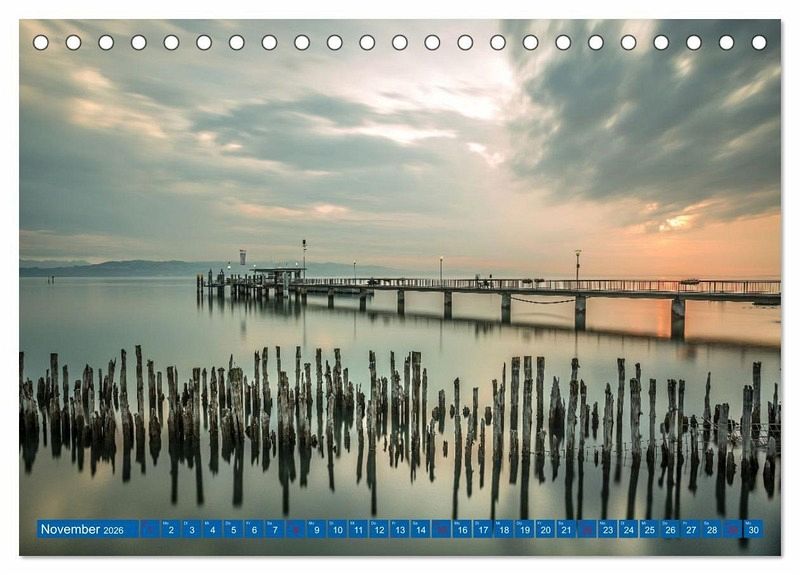Pick day 12 on the date bar
The width and height of the screenshot is (800, 575).
click(379, 529)
